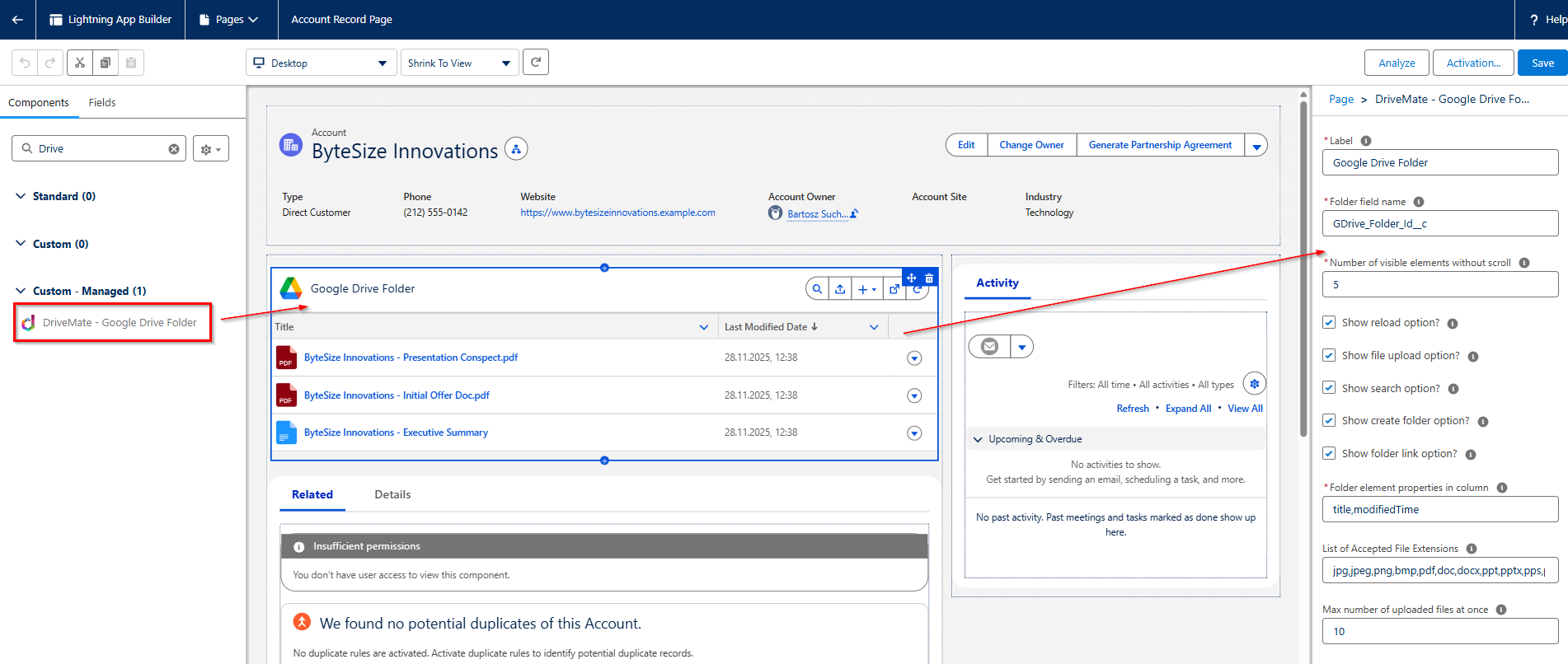1568x664 pixels.
Task: Toggle the Show file upload option checkbox
Action: coord(1329,355)
